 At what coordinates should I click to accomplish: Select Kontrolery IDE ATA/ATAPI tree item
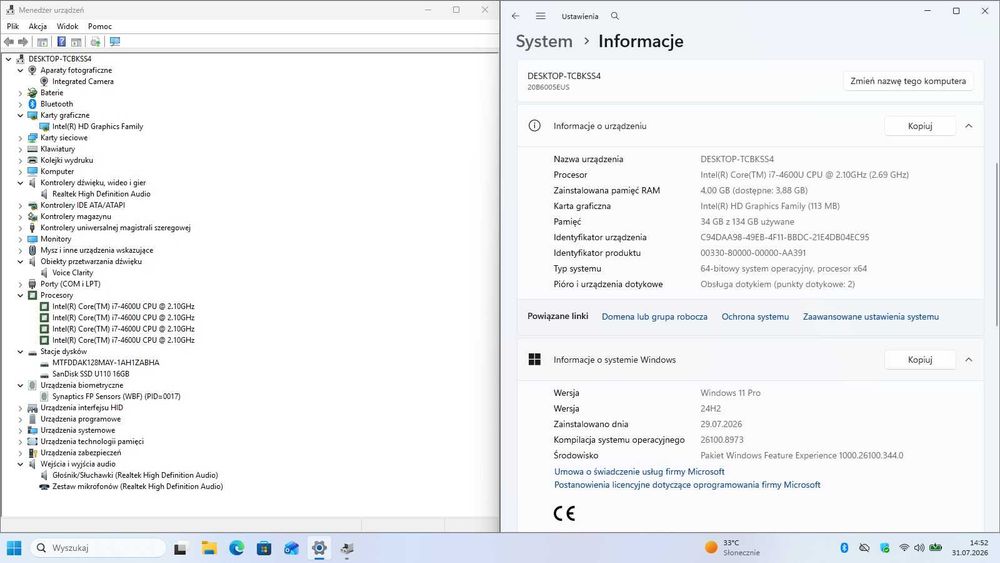tap(82, 205)
